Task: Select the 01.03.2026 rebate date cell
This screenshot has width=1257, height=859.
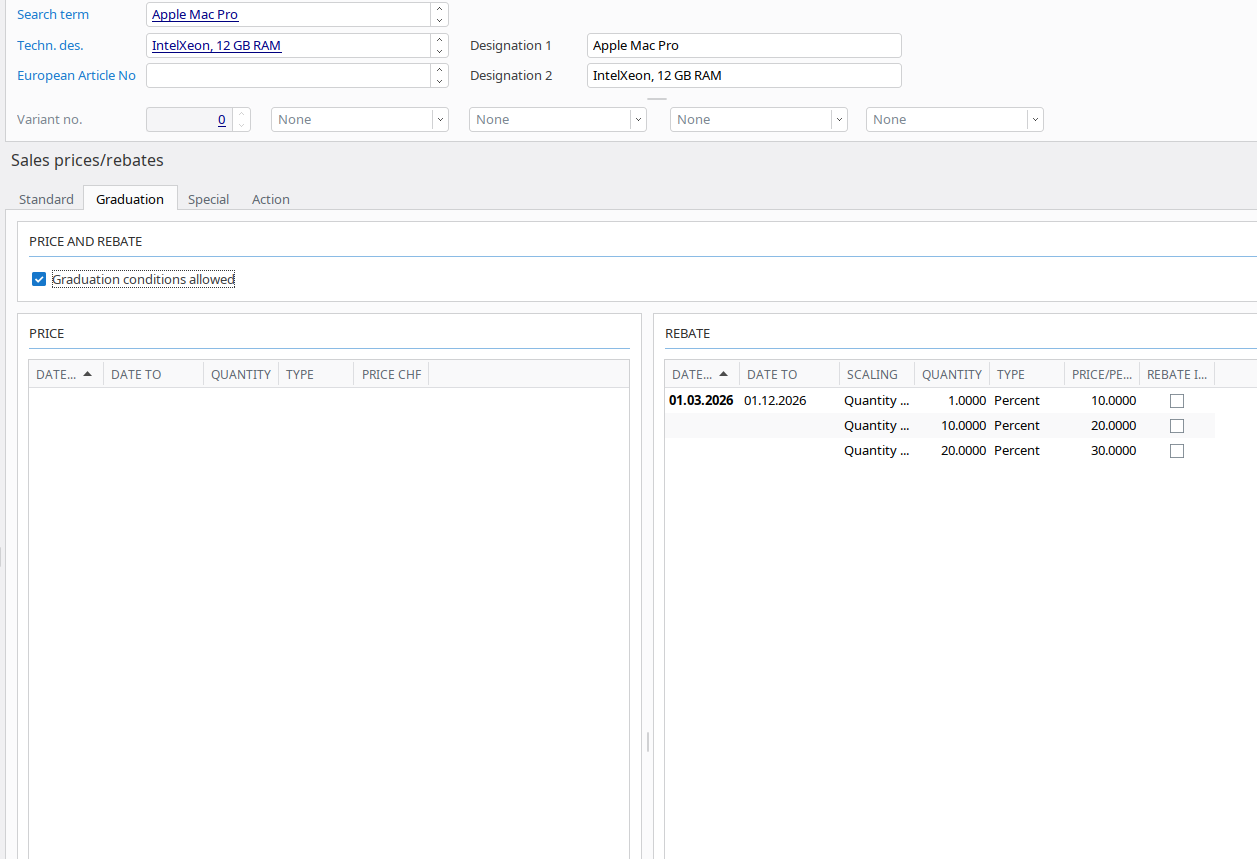Action: pyautogui.click(x=701, y=401)
